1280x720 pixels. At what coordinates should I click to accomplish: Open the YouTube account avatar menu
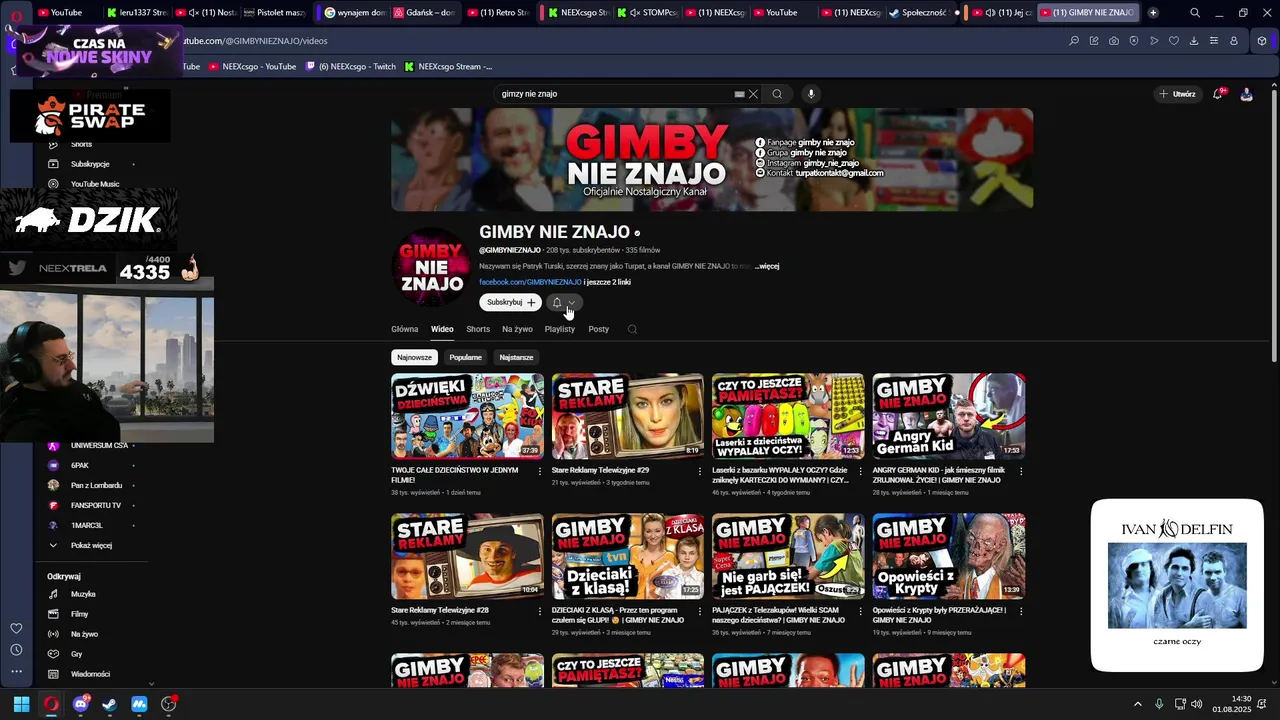(1246, 94)
